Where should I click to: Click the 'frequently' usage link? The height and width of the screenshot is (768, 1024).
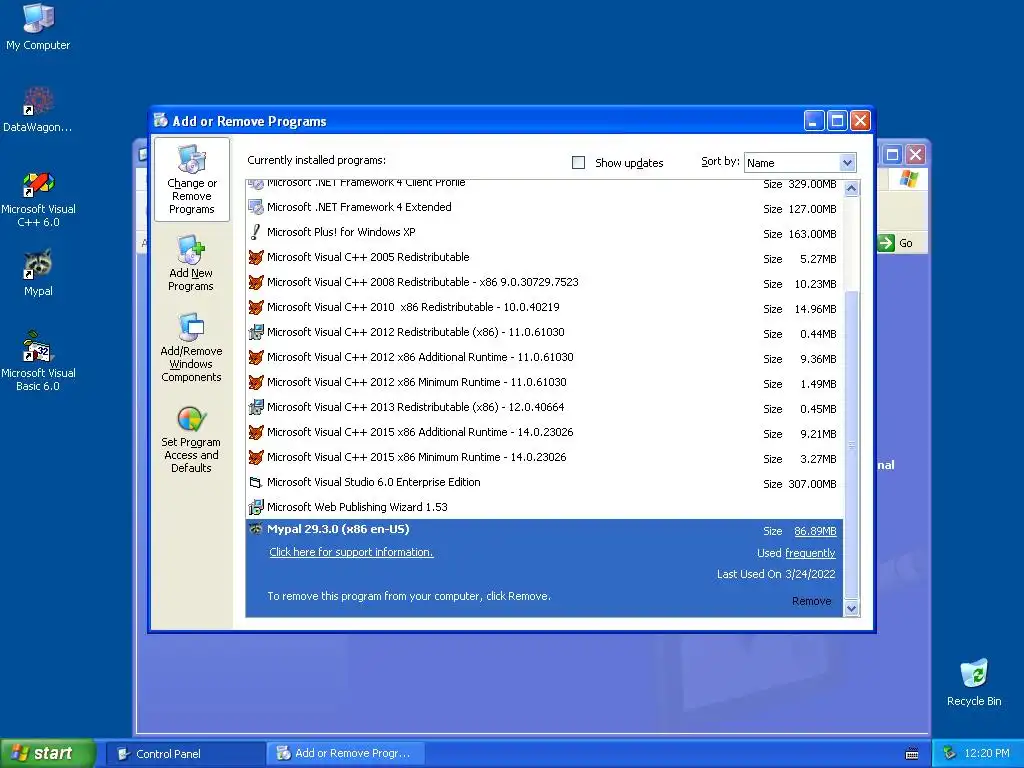coord(810,553)
